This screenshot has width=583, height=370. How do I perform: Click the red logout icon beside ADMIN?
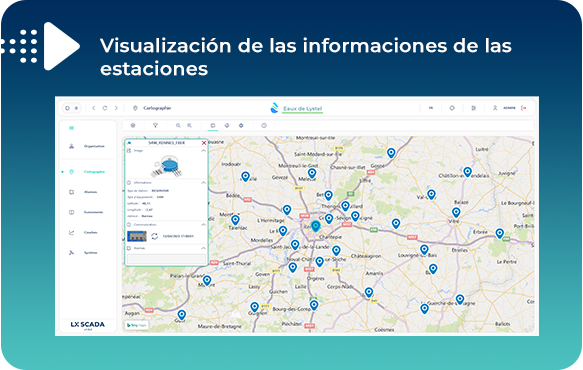524,108
